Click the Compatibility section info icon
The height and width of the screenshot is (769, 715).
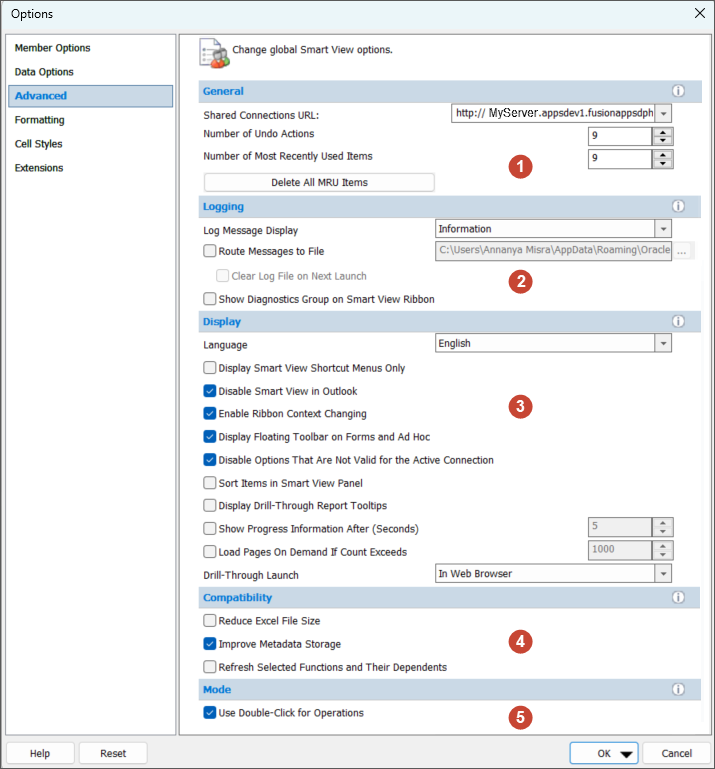(x=678, y=597)
